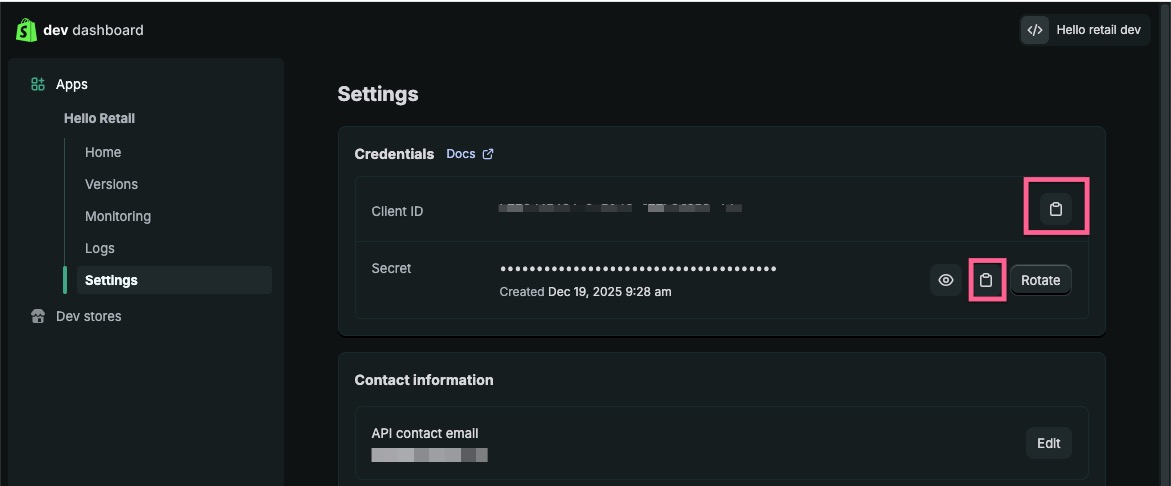
Task: Rotate the app secret
Action: pos(1040,280)
